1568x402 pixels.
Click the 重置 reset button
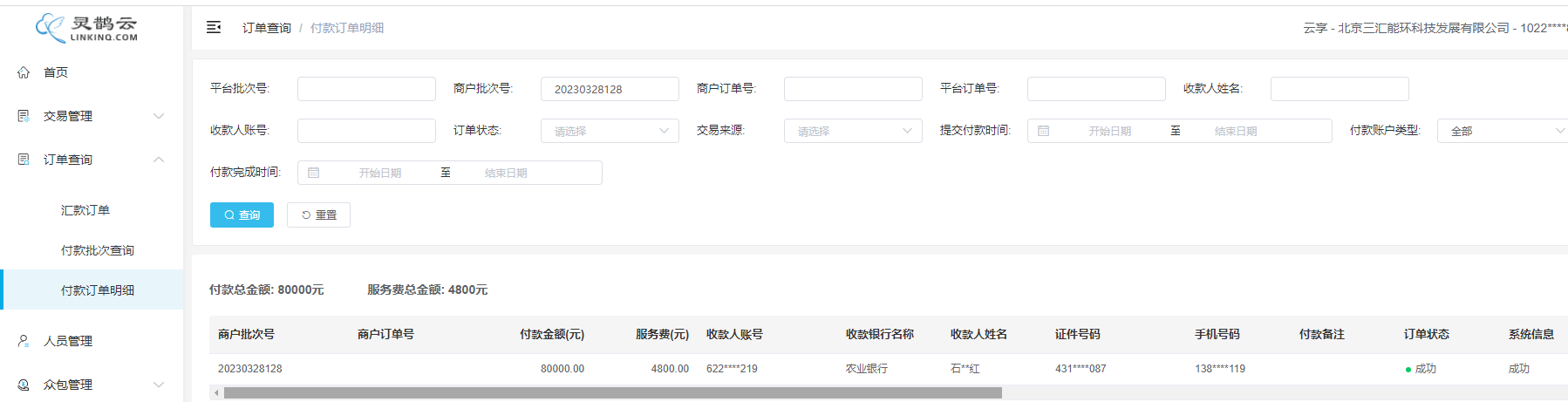tap(318, 215)
